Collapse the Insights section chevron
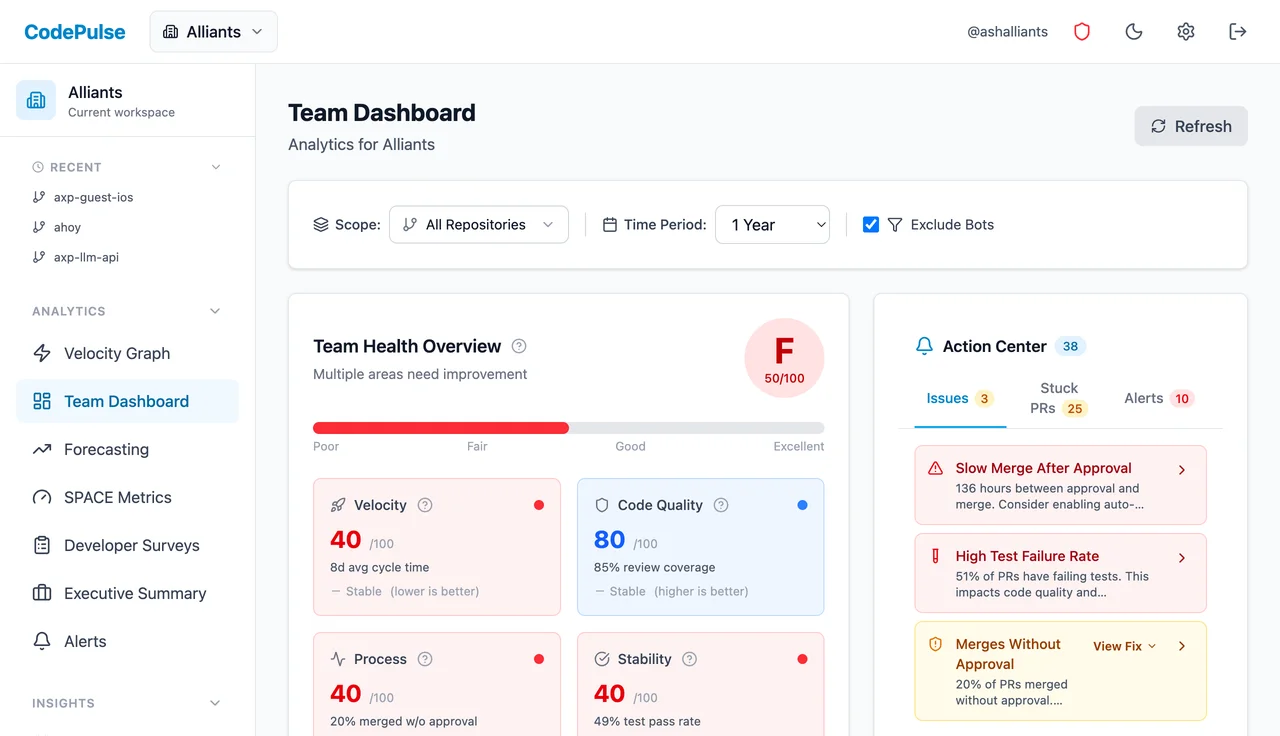 tap(215, 703)
